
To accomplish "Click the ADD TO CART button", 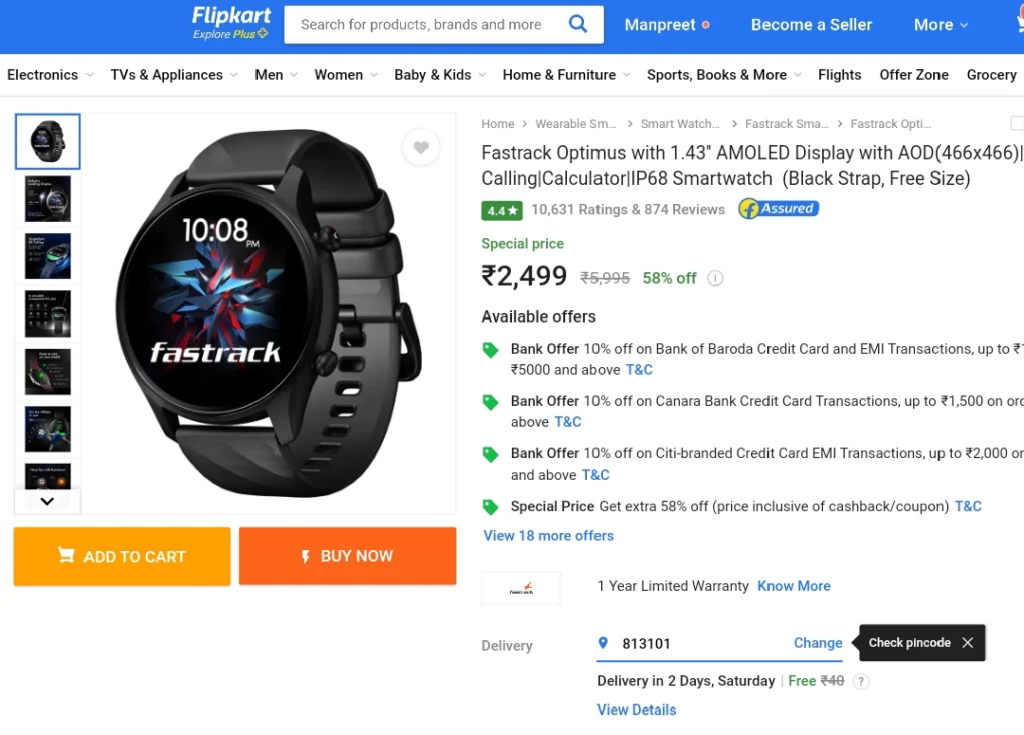I will click(x=122, y=556).
